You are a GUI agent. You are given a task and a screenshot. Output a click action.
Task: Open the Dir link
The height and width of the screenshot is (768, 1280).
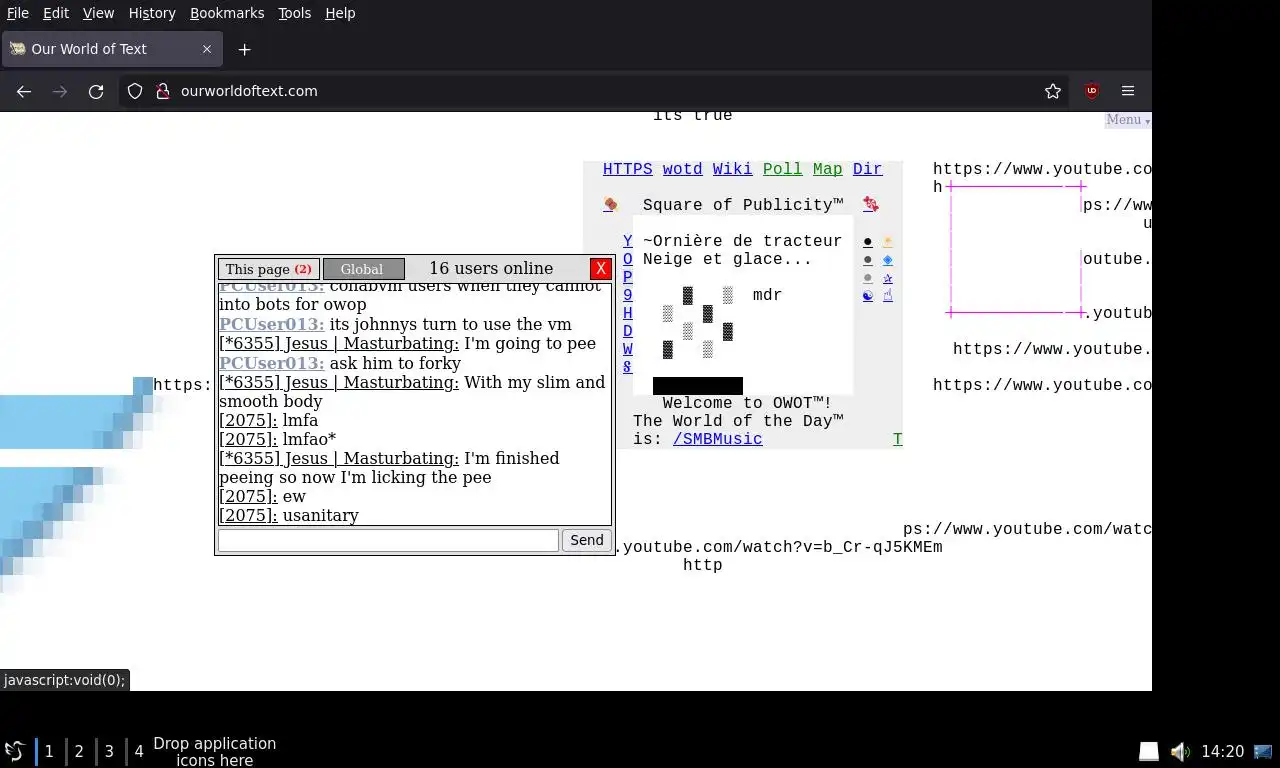(867, 169)
